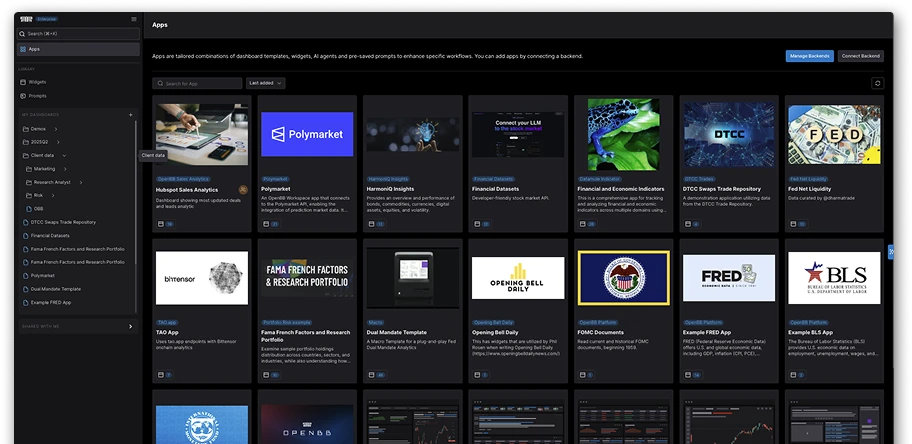Open Prompts in the library

38,96
